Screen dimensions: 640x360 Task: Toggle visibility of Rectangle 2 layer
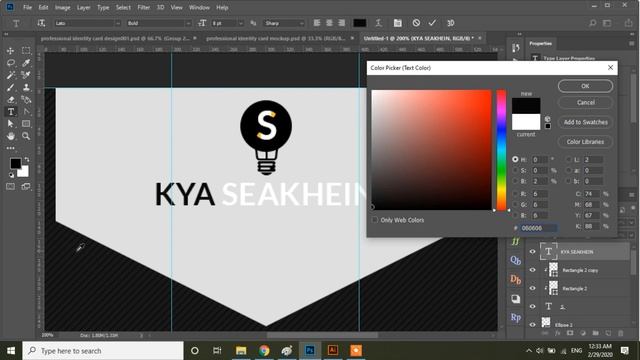pyautogui.click(x=532, y=288)
